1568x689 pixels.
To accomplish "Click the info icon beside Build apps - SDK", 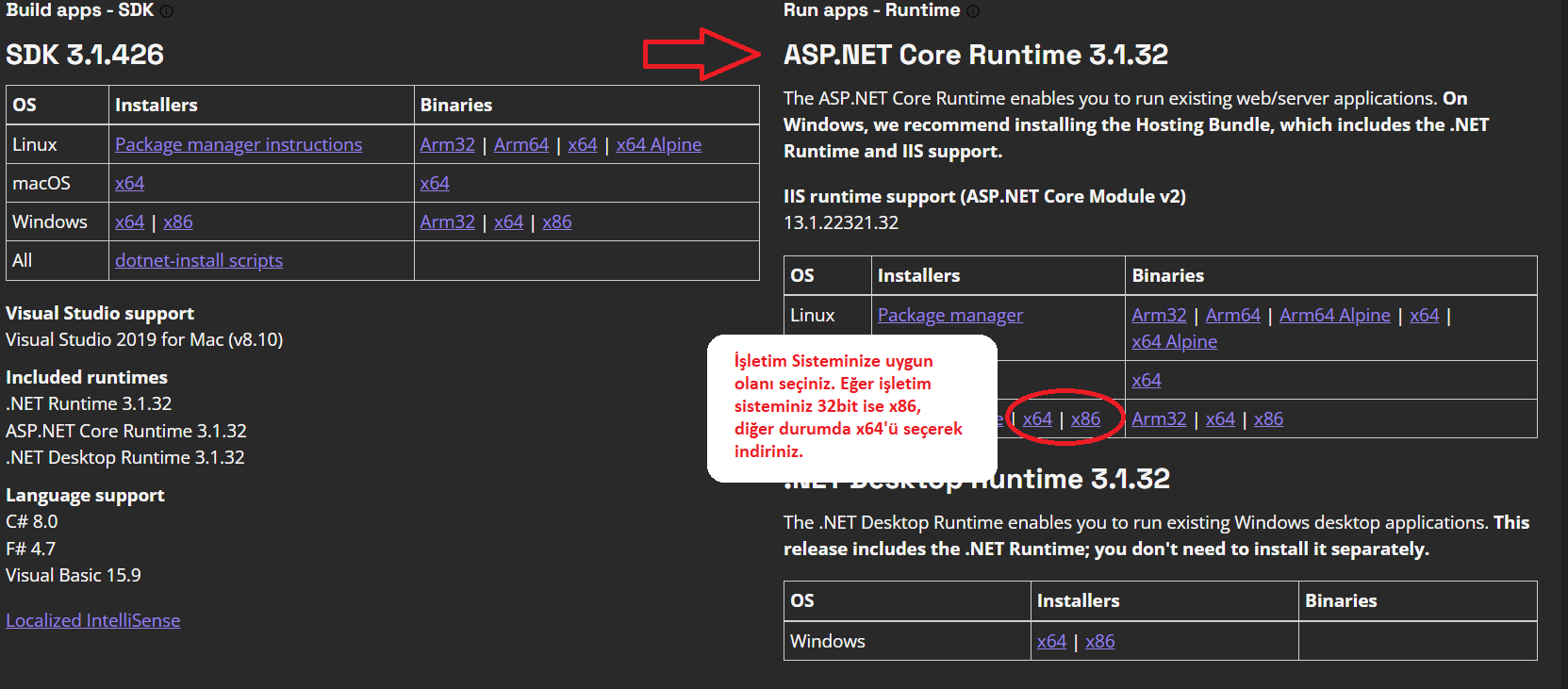I will pyautogui.click(x=166, y=11).
